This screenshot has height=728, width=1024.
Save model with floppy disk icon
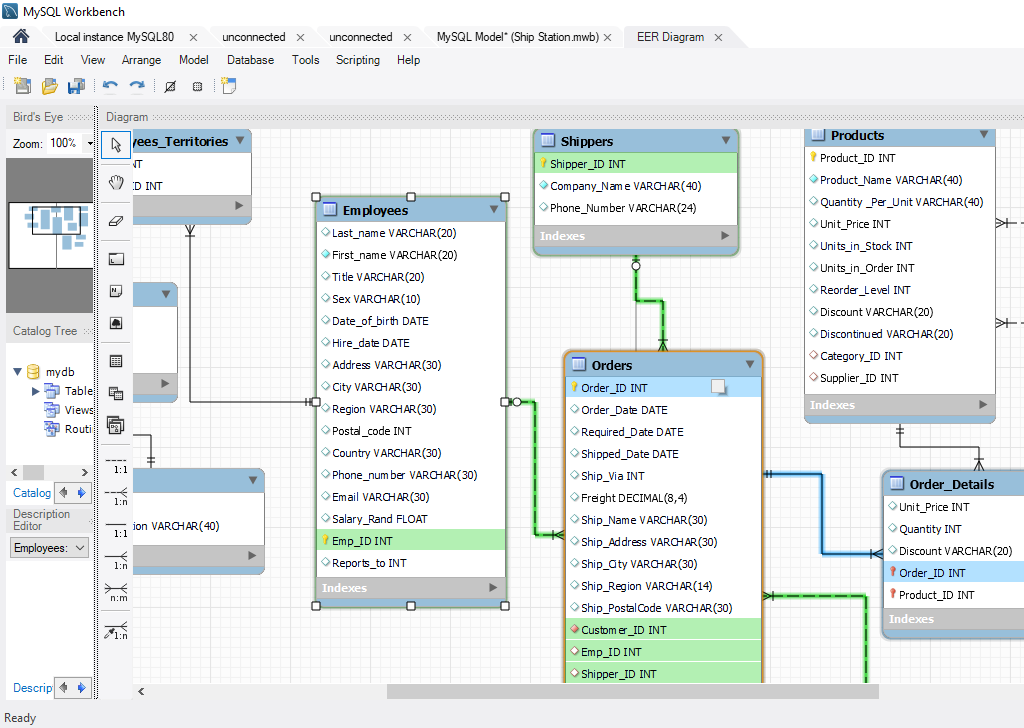coord(76,86)
